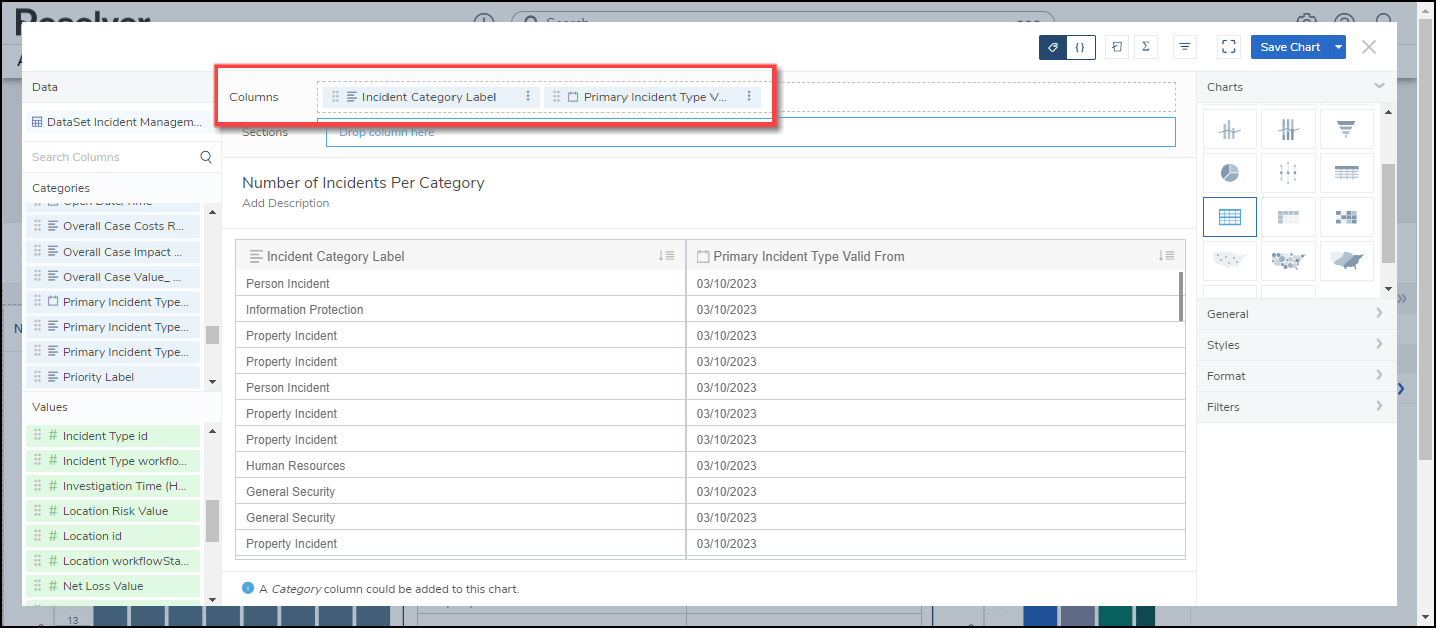Click the export icon left of sigma
Image resolution: width=1436 pixels, height=628 pixels.
point(1117,47)
